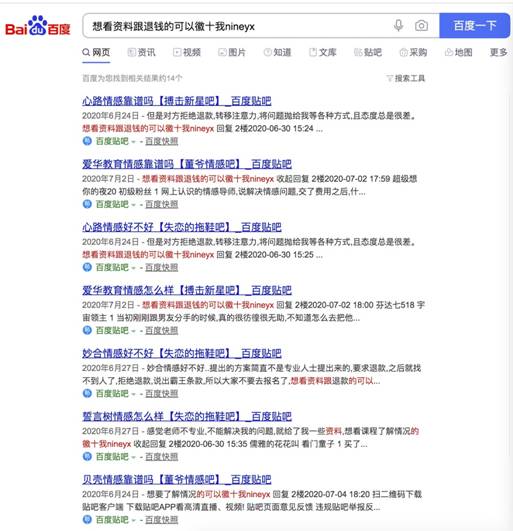Click the 百度一下 search button
Viewport: 513px width, 531px height.
coord(475,25)
